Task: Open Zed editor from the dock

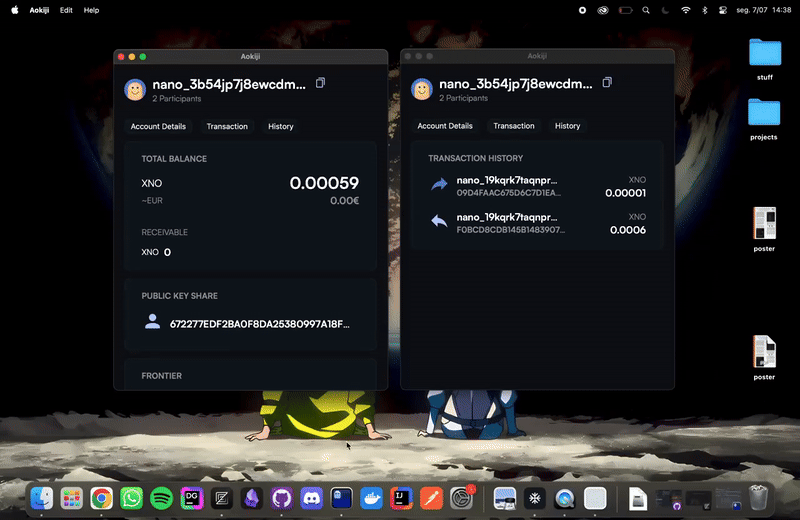Action: 221,498
